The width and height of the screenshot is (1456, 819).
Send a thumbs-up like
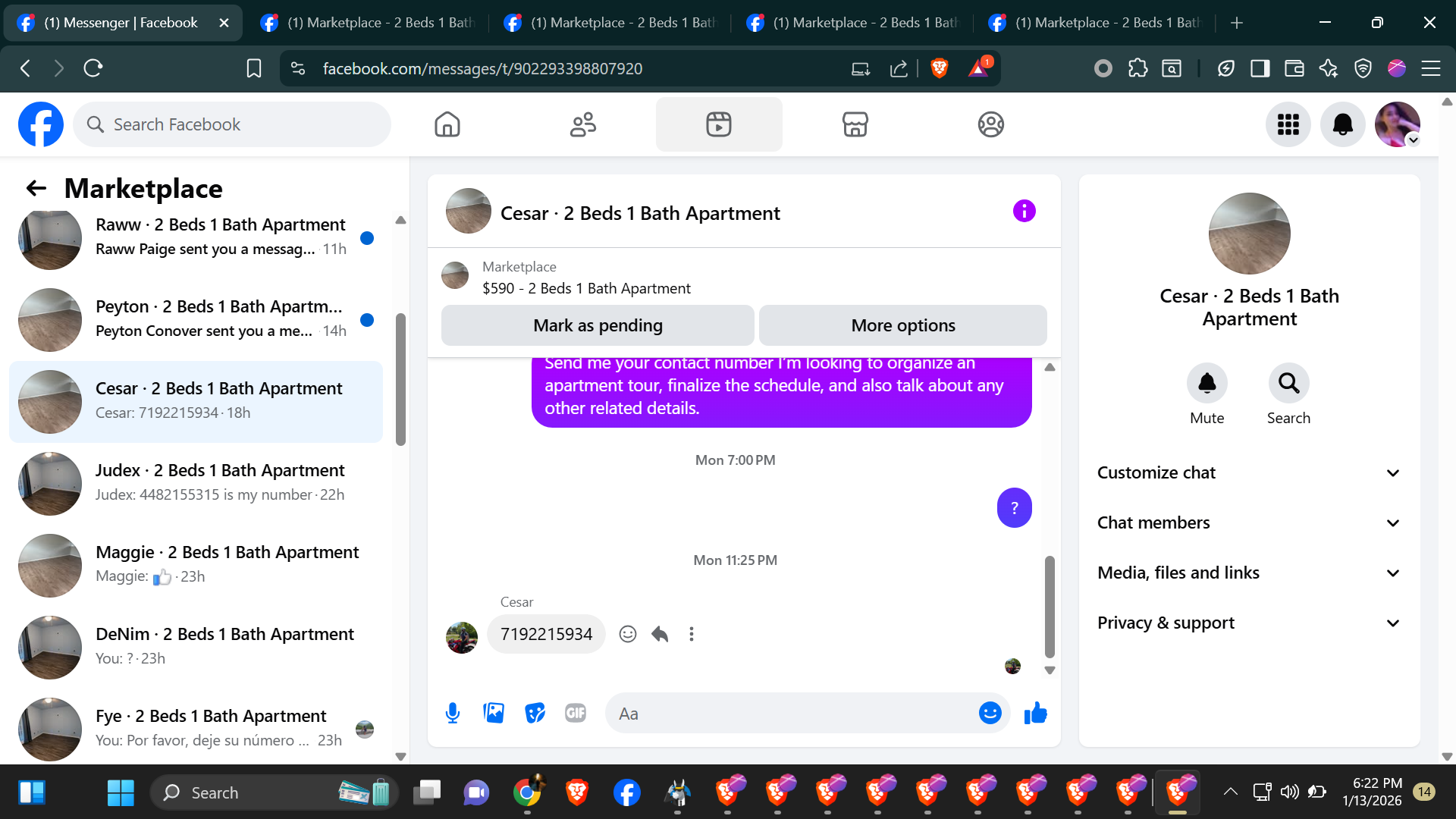click(1035, 713)
